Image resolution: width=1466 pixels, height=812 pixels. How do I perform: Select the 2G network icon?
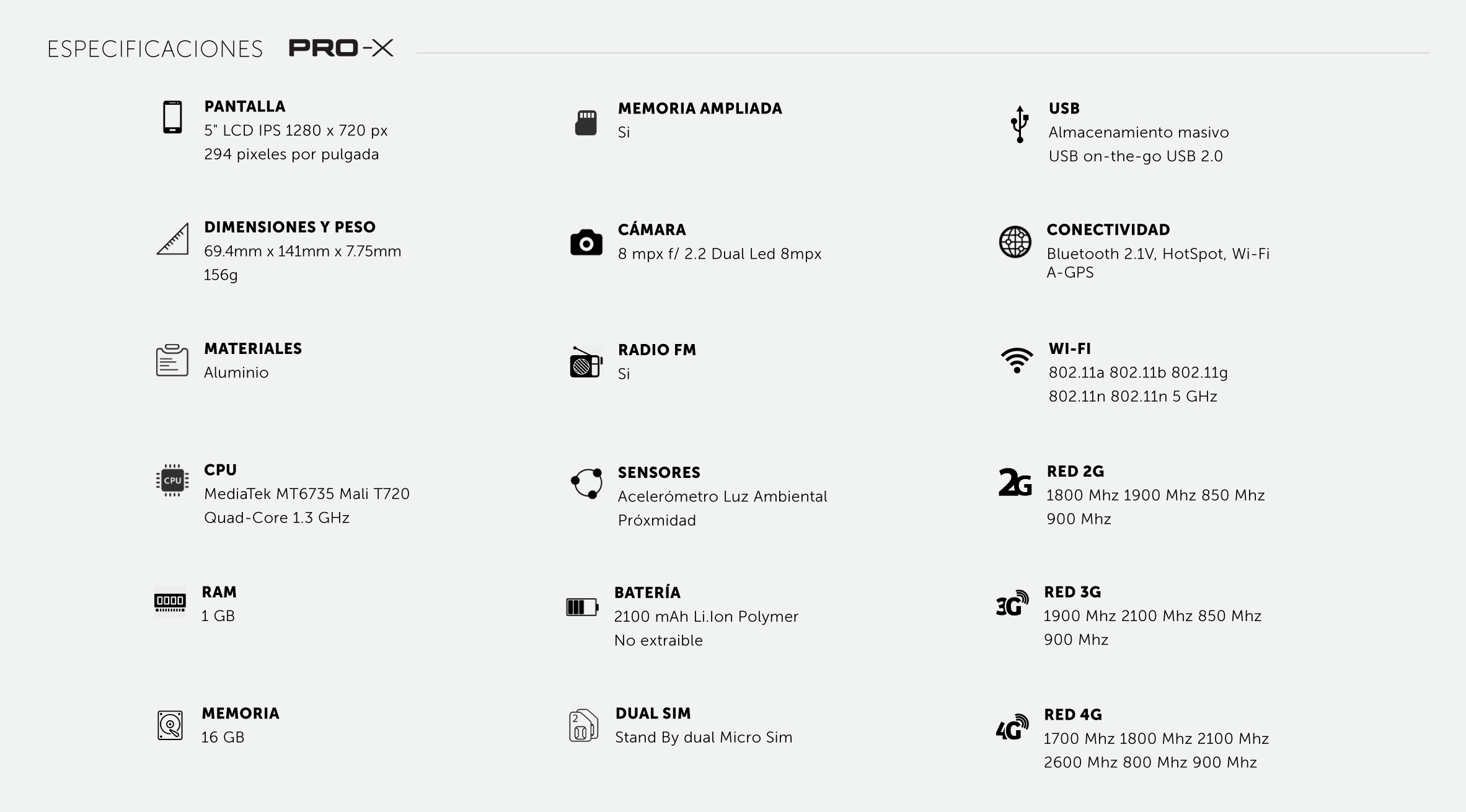[x=1015, y=483]
